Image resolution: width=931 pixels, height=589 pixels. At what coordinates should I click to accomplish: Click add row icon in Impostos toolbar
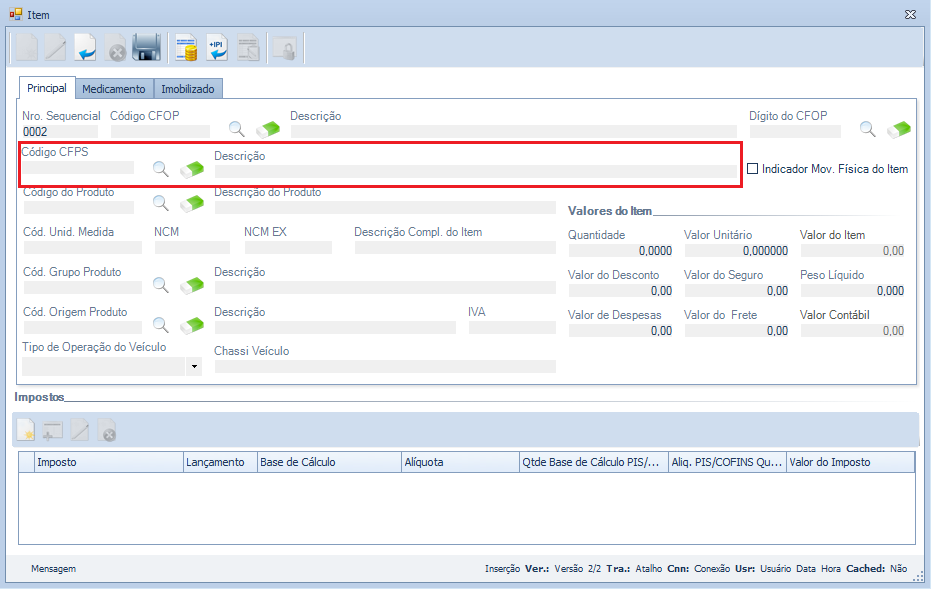coord(52,430)
